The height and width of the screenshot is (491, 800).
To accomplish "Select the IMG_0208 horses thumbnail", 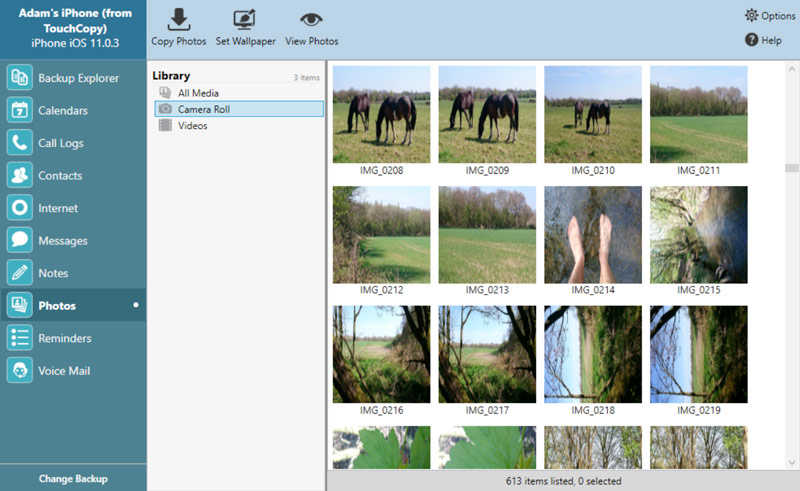I will click(x=382, y=114).
